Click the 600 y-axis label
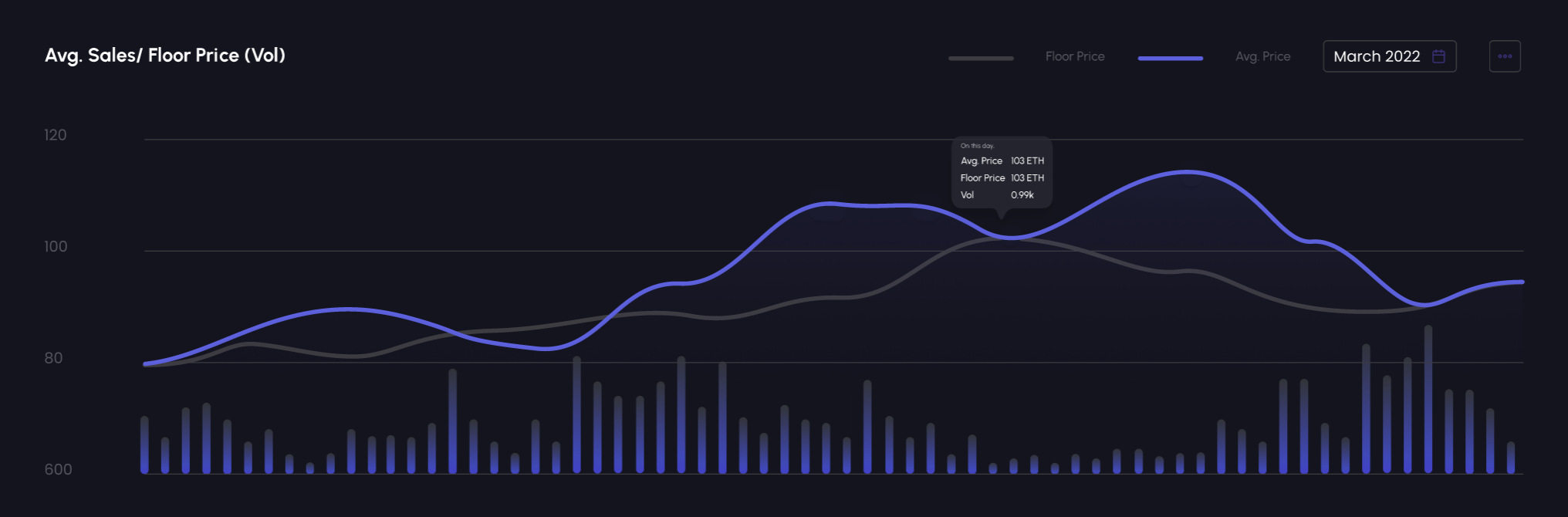 (58, 469)
